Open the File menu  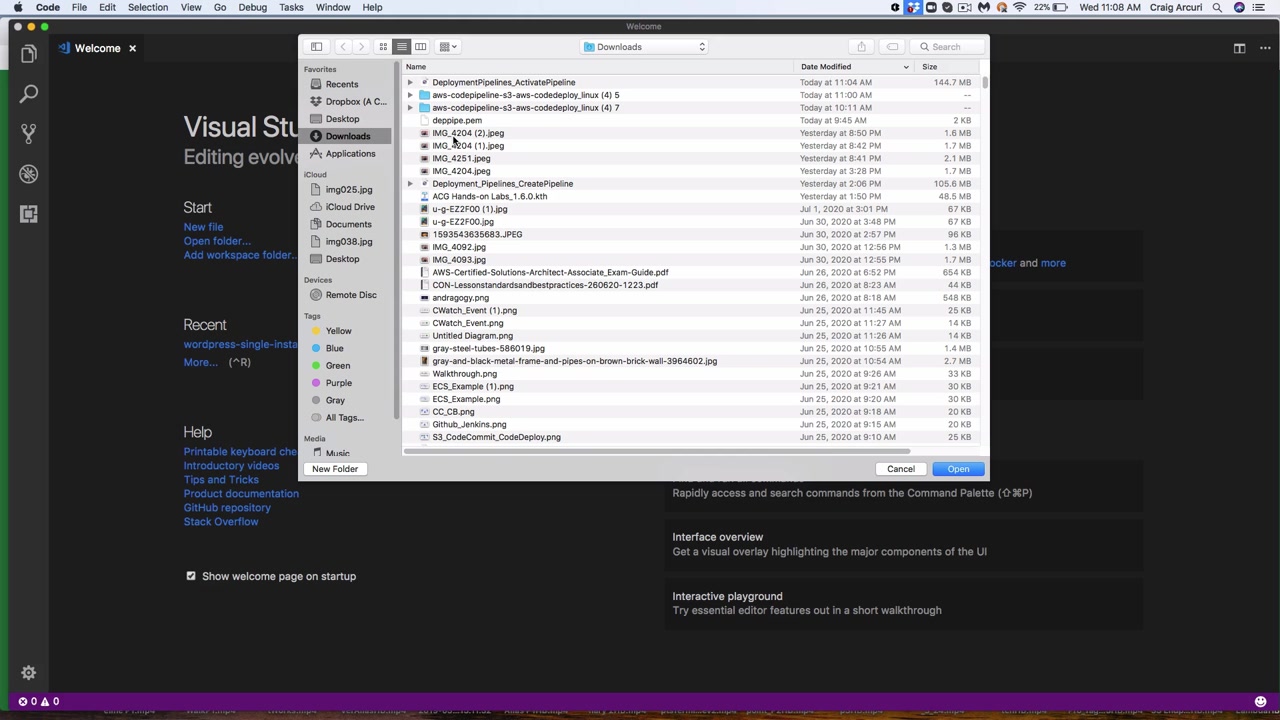point(79,7)
